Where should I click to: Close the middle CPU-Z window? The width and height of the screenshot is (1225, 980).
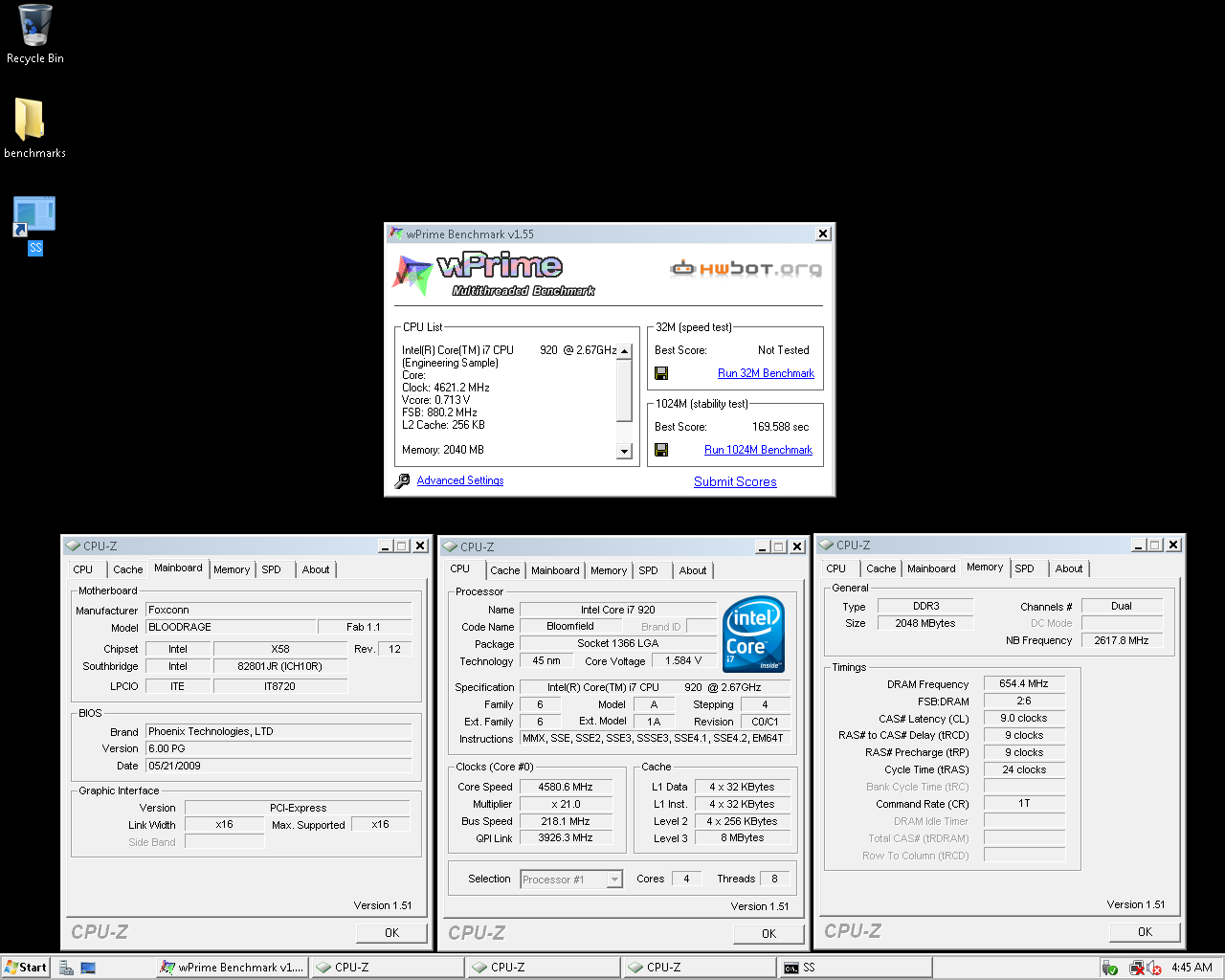tap(797, 546)
